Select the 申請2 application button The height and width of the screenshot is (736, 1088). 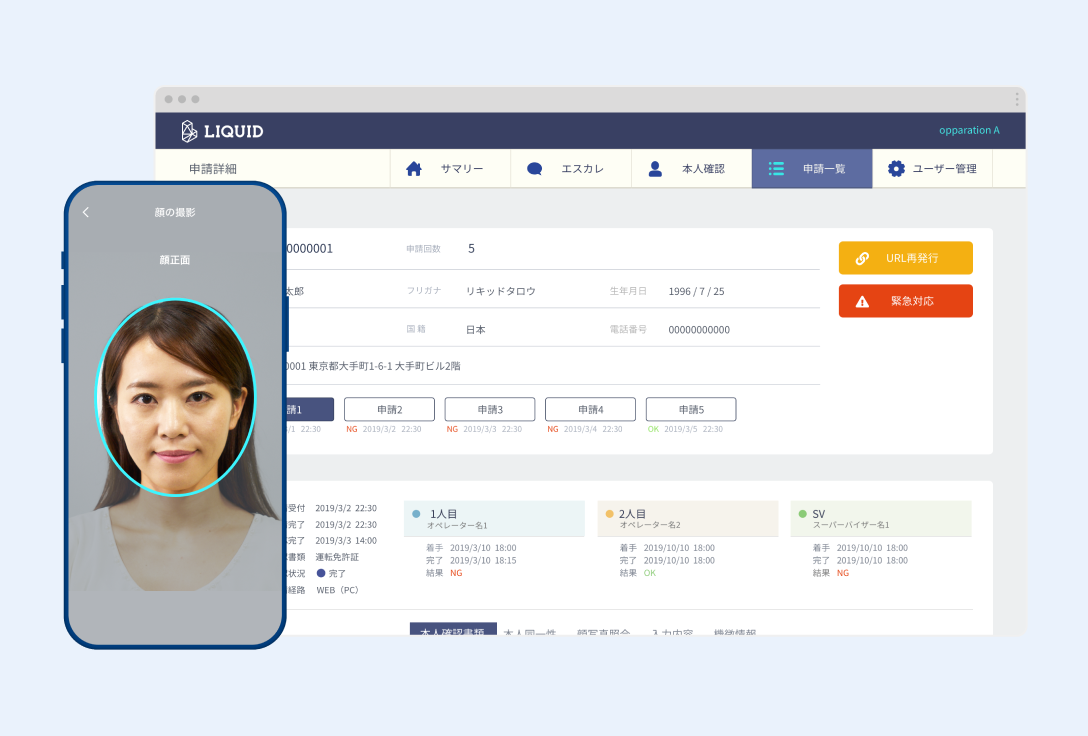389,409
